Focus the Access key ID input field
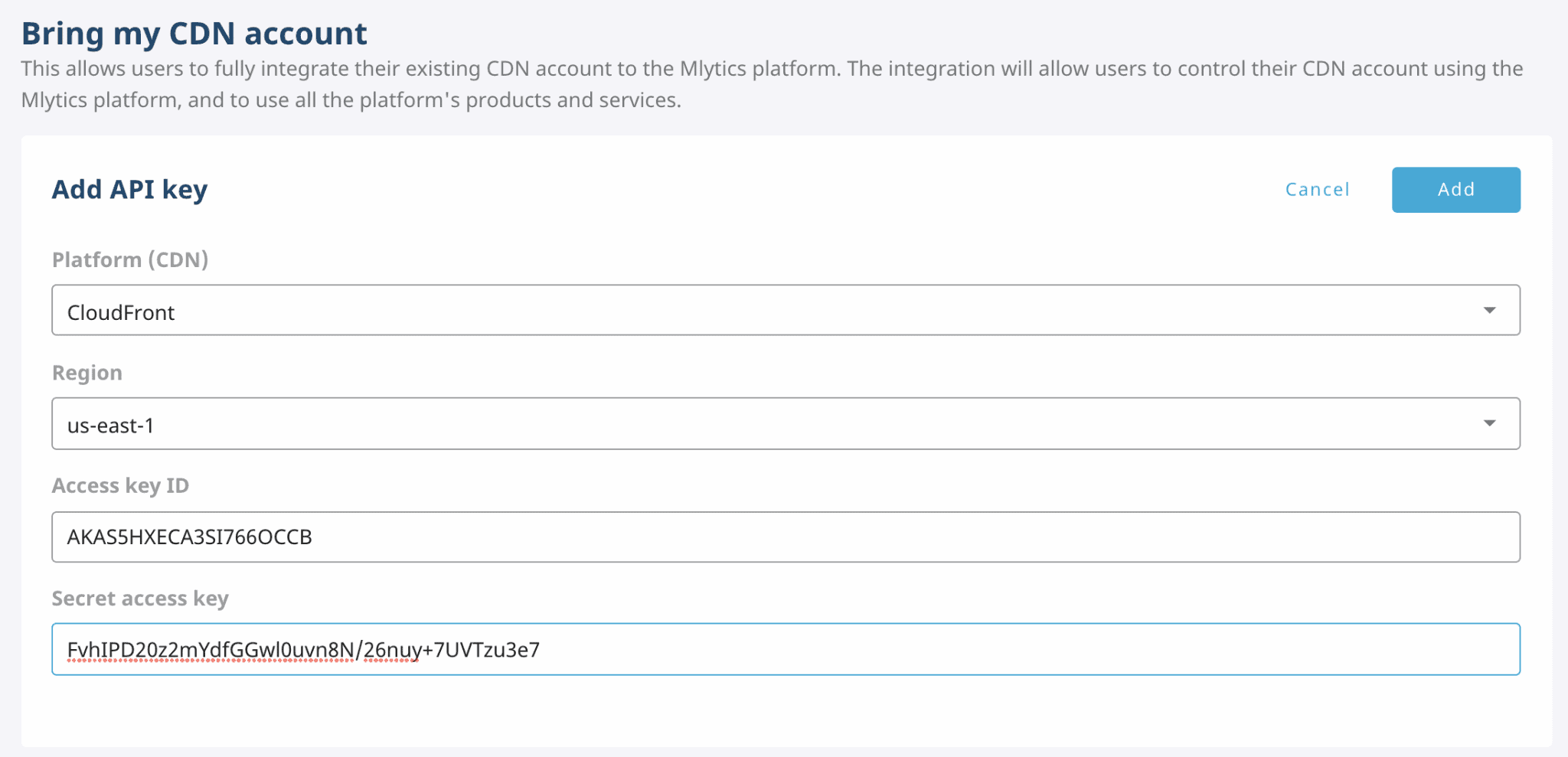The height and width of the screenshot is (757, 1568). click(x=786, y=537)
